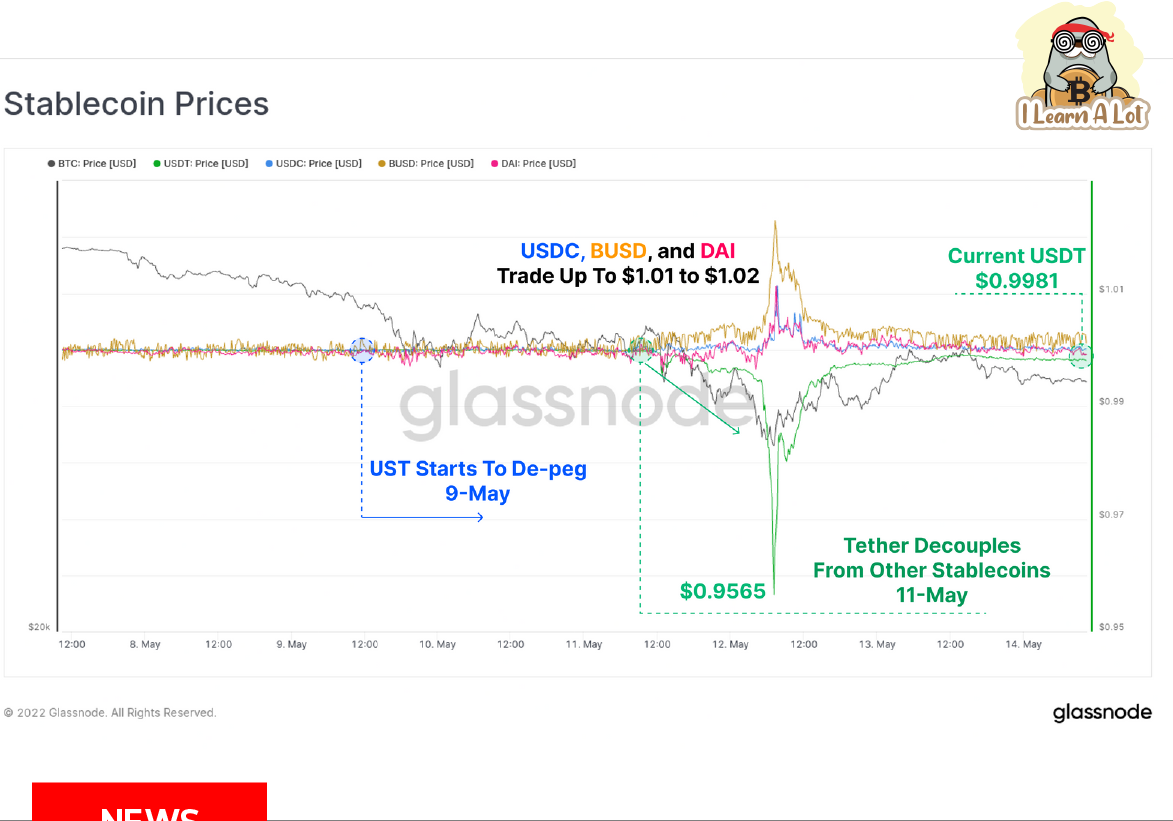Toggle the USDT: Price [USD] legend series
1173x821 pixels.
click(x=201, y=163)
